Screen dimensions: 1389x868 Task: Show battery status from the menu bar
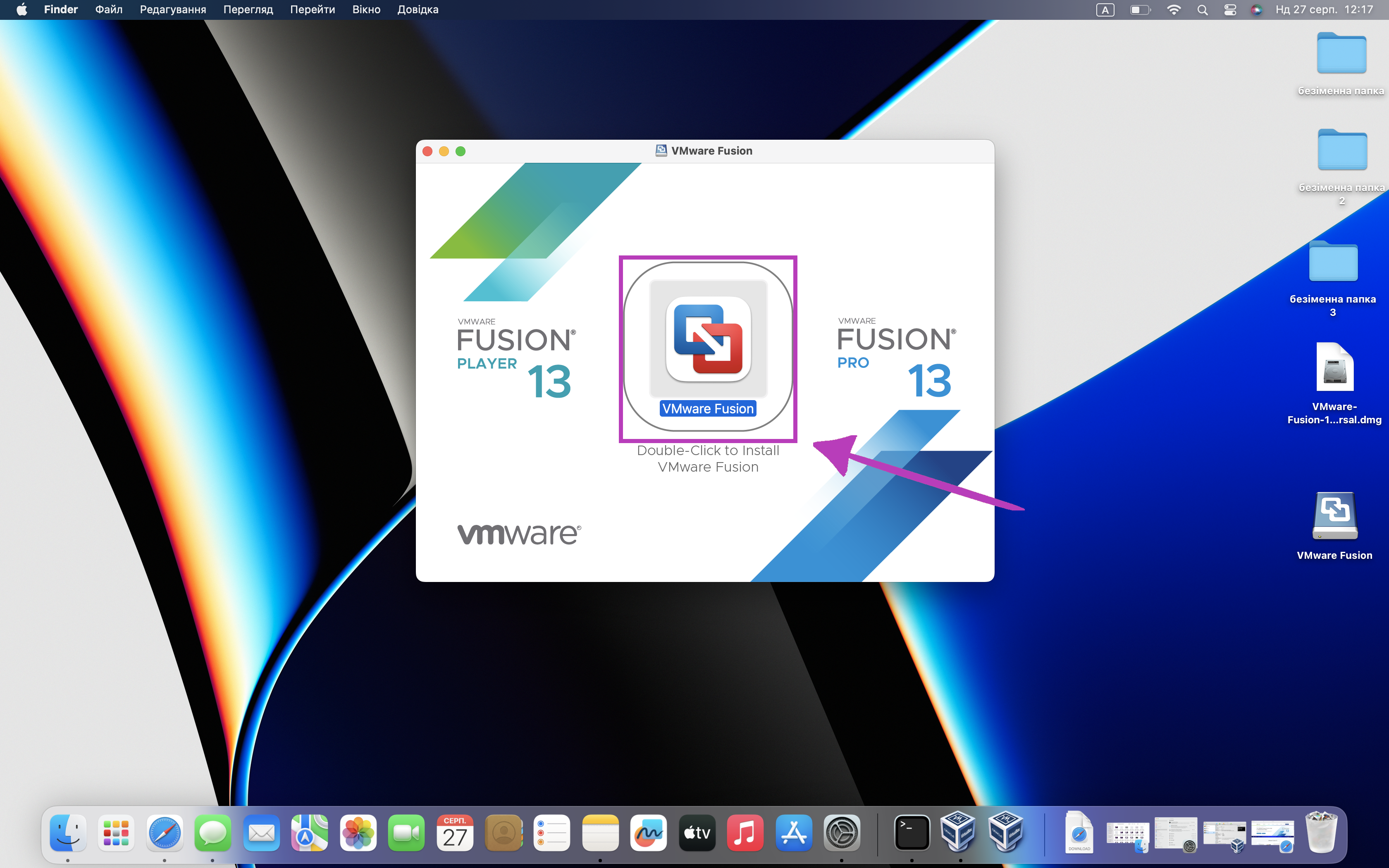pyautogui.click(x=1140, y=10)
